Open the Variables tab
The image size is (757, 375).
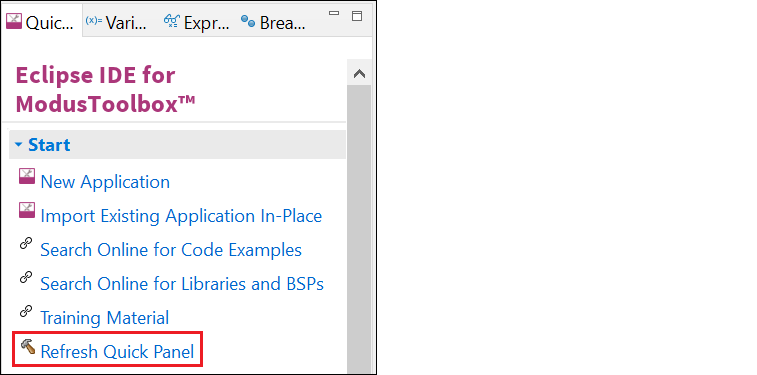(116, 22)
